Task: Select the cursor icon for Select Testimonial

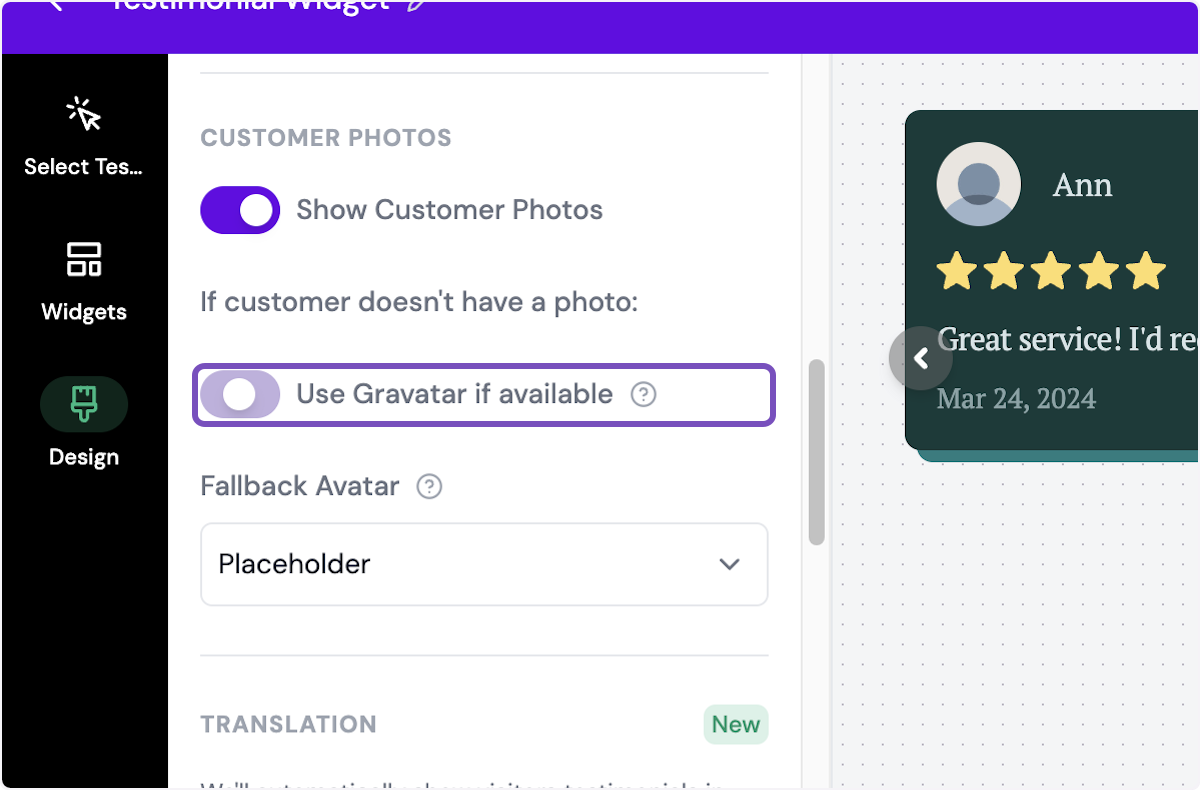Action: point(84,113)
